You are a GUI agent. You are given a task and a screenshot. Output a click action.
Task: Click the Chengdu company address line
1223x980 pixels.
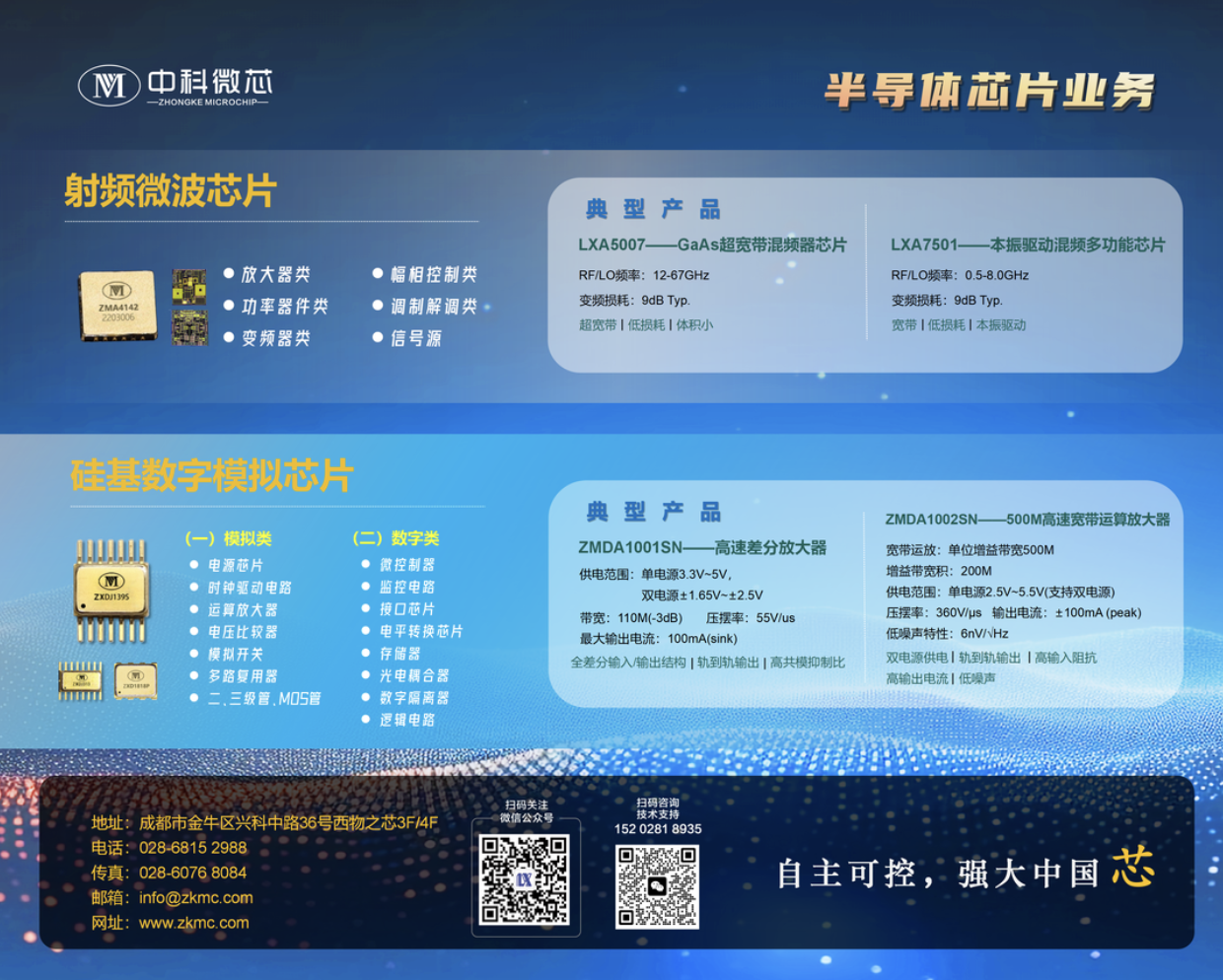pyautogui.click(x=264, y=822)
